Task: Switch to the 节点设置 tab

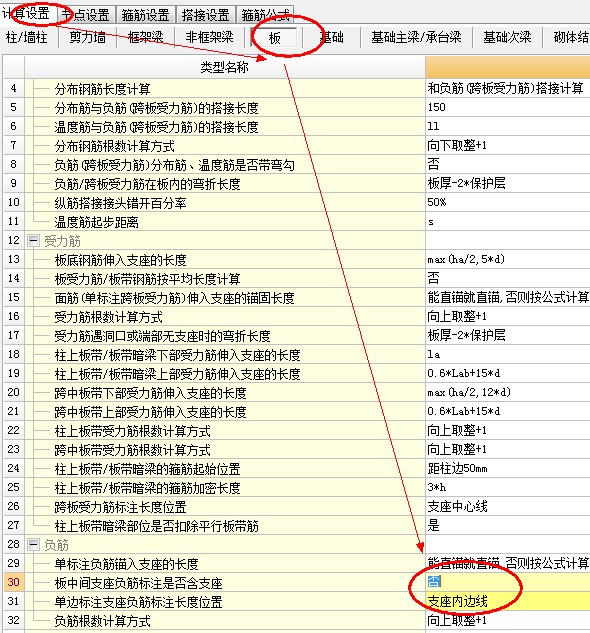Action: tap(86, 15)
